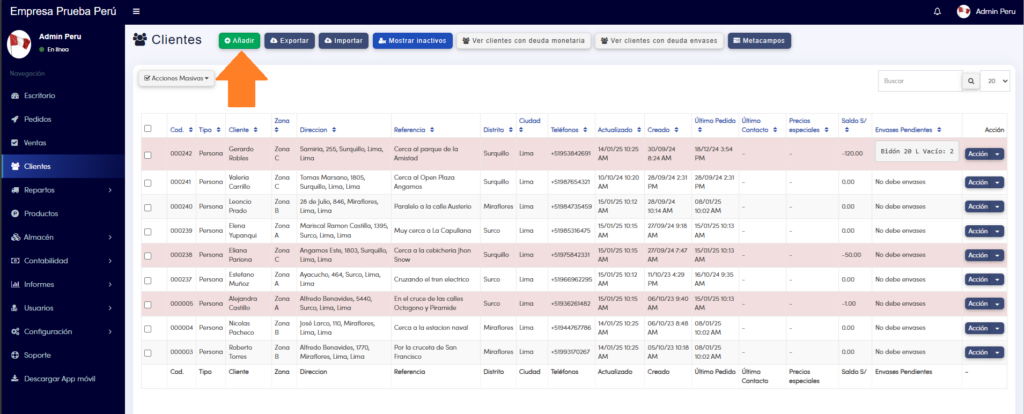Screen dimensions: 1024x414
Task: Toggle the hamburger menu icon
Action: point(136,12)
